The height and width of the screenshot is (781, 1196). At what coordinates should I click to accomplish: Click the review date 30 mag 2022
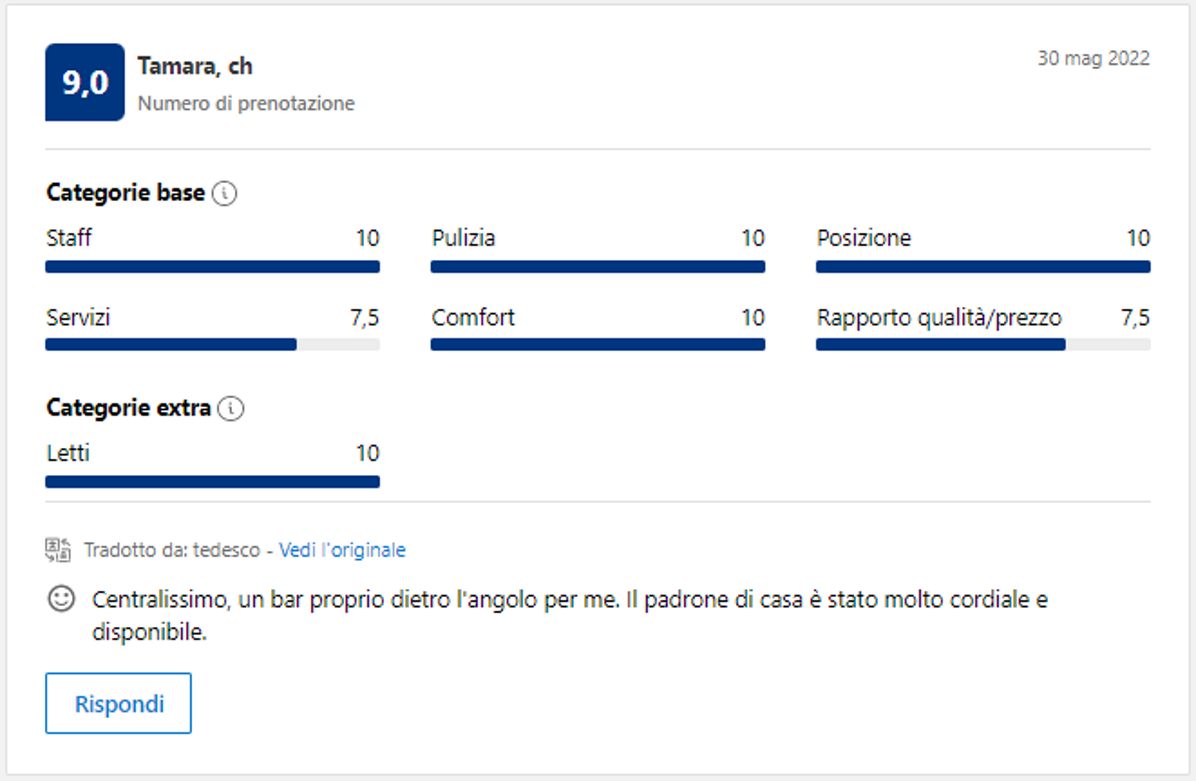coord(1093,58)
